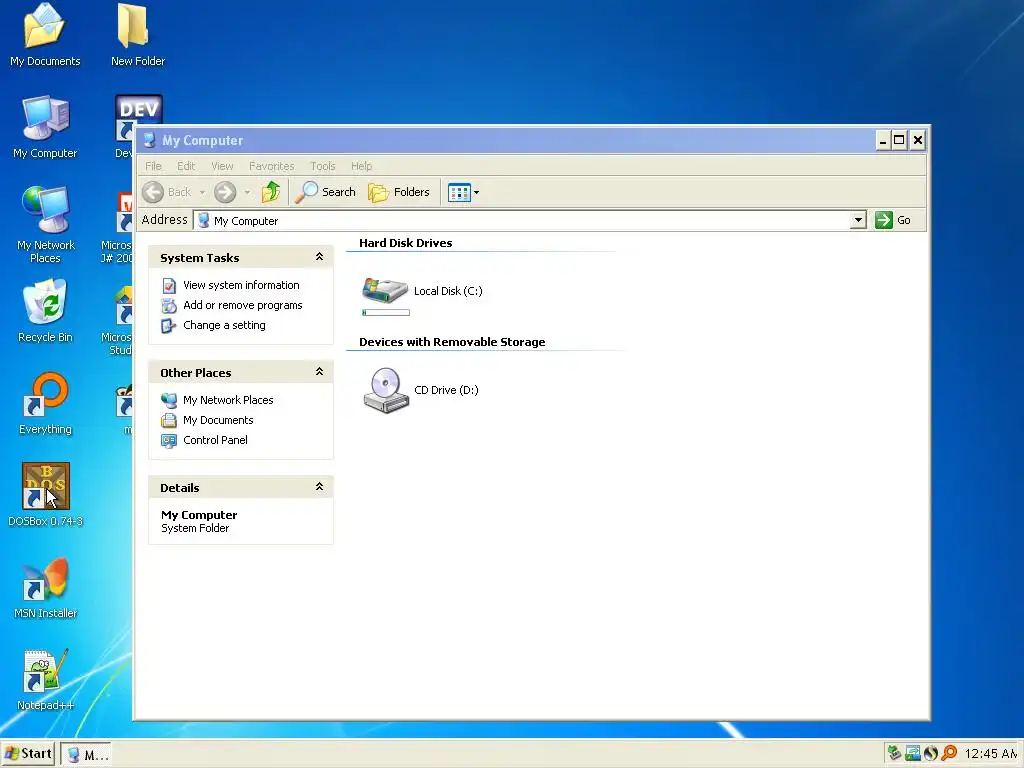Open the Help menu
Viewport: 1024px width, 768px height.
361,166
